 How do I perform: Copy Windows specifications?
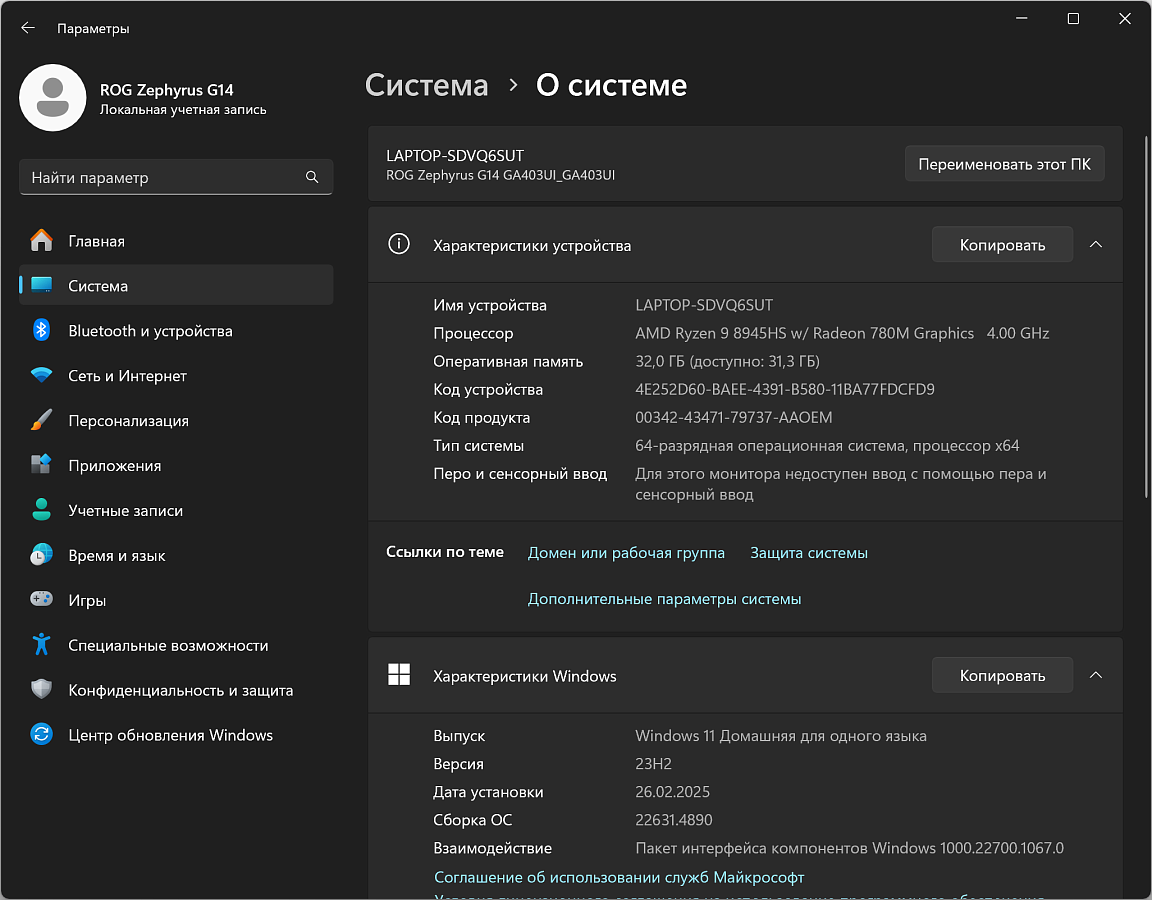click(x=1002, y=675)
